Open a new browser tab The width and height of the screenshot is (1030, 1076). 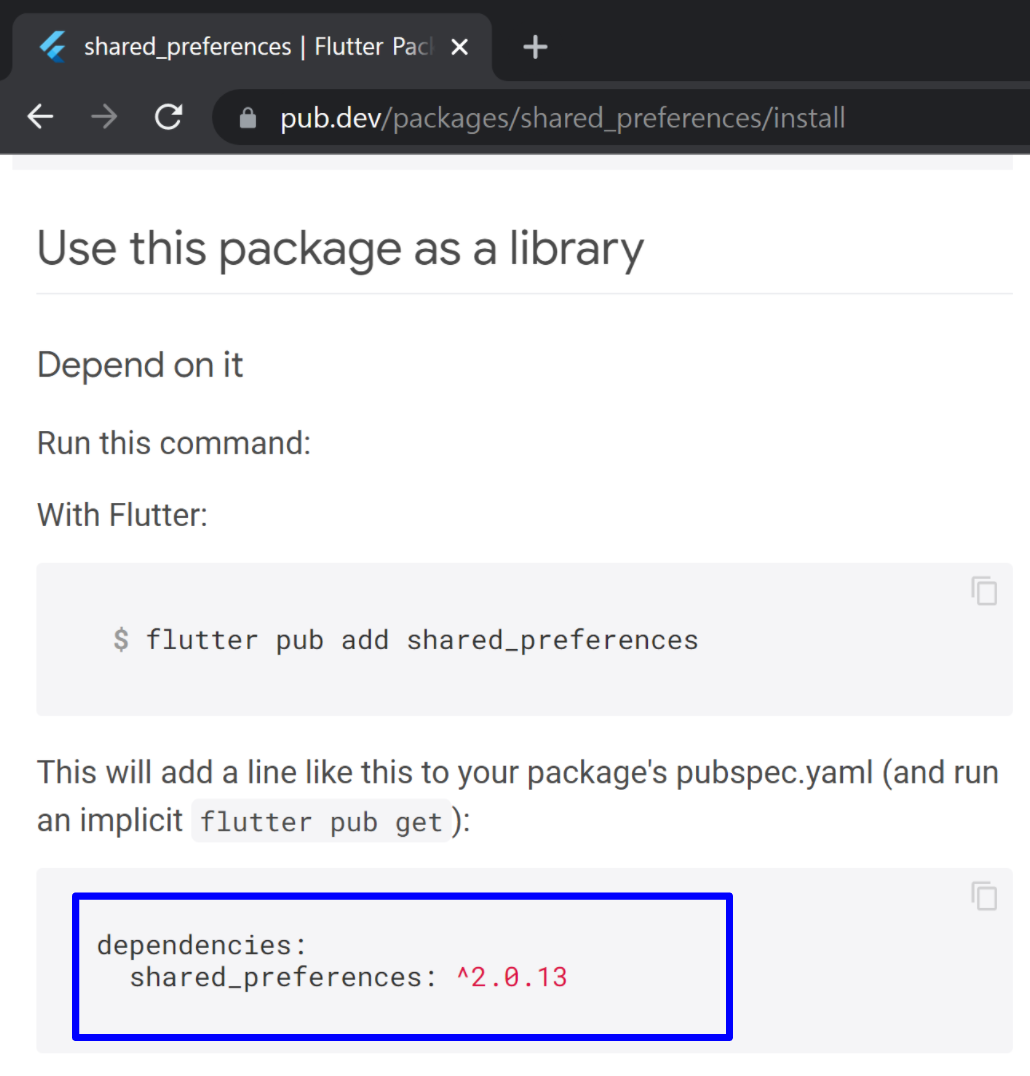(x=535, y=47)
